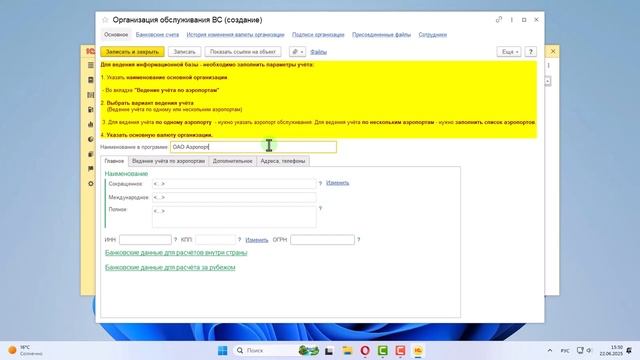
Task: Click the help question mark beside Сокращенное field
Action: coord(320,184)
